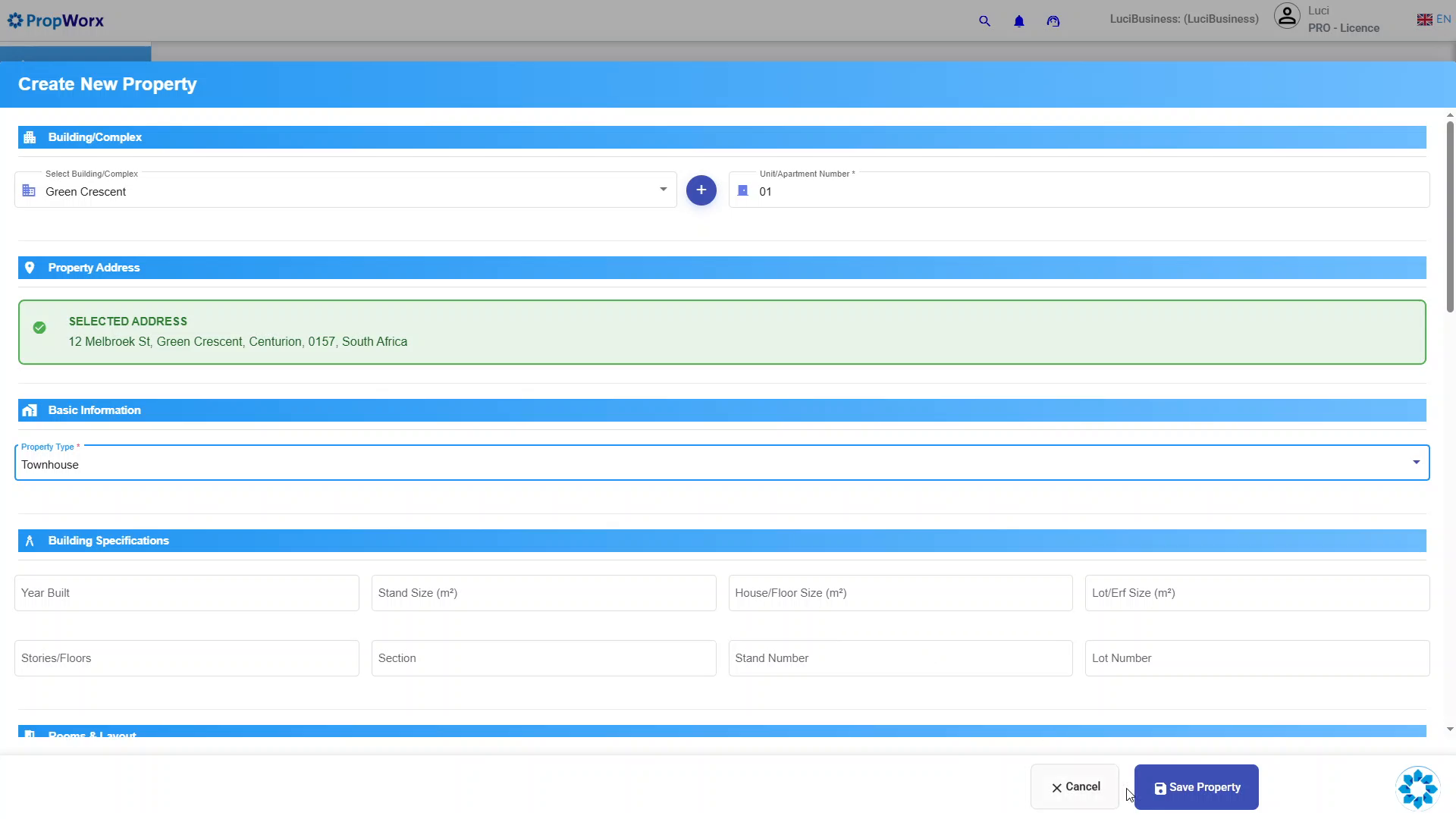Click the UK flag language icon
The image size is (1456, 819).
[x=1425, y=20]
